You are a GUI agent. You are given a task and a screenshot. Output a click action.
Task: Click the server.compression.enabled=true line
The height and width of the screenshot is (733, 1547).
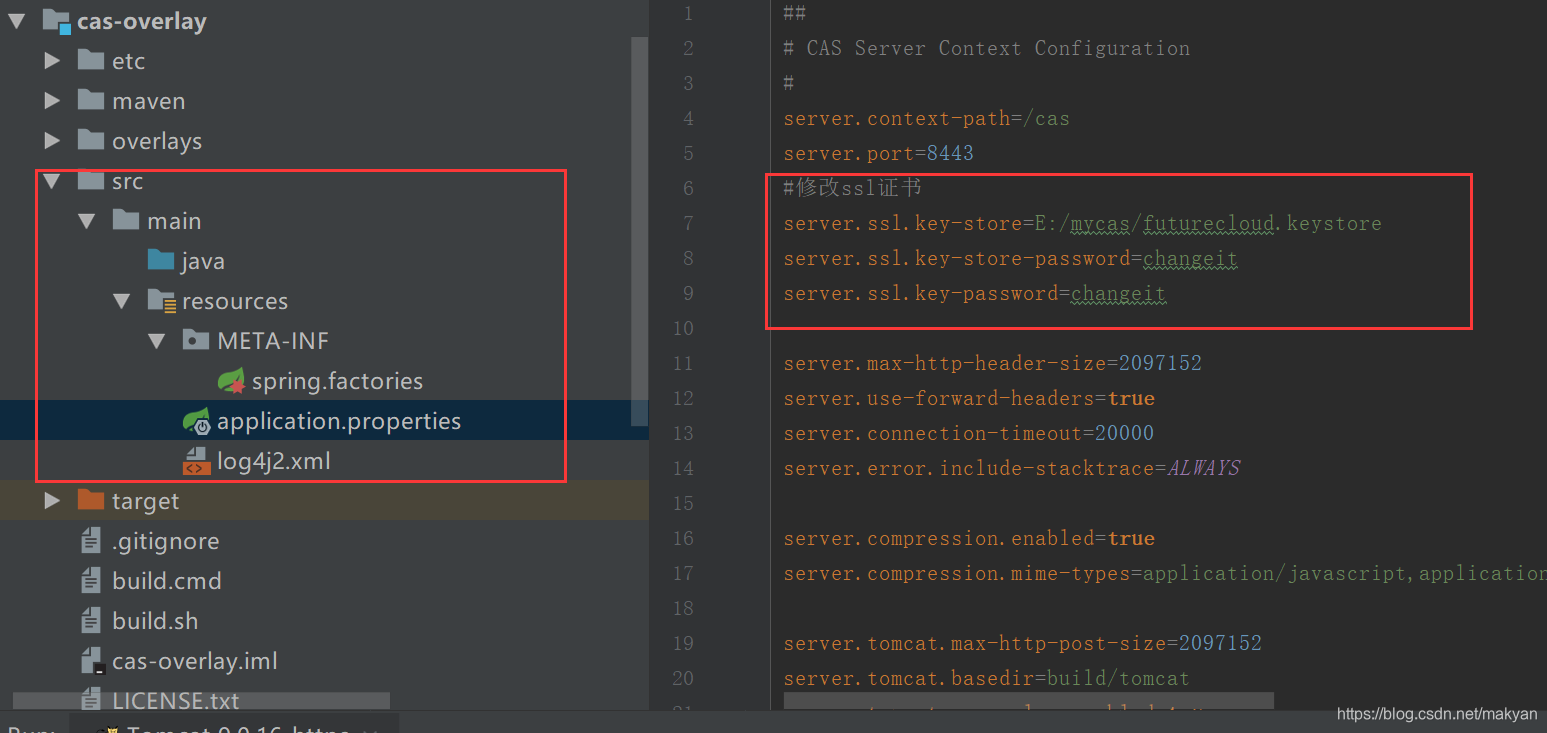tap(969, 538)
